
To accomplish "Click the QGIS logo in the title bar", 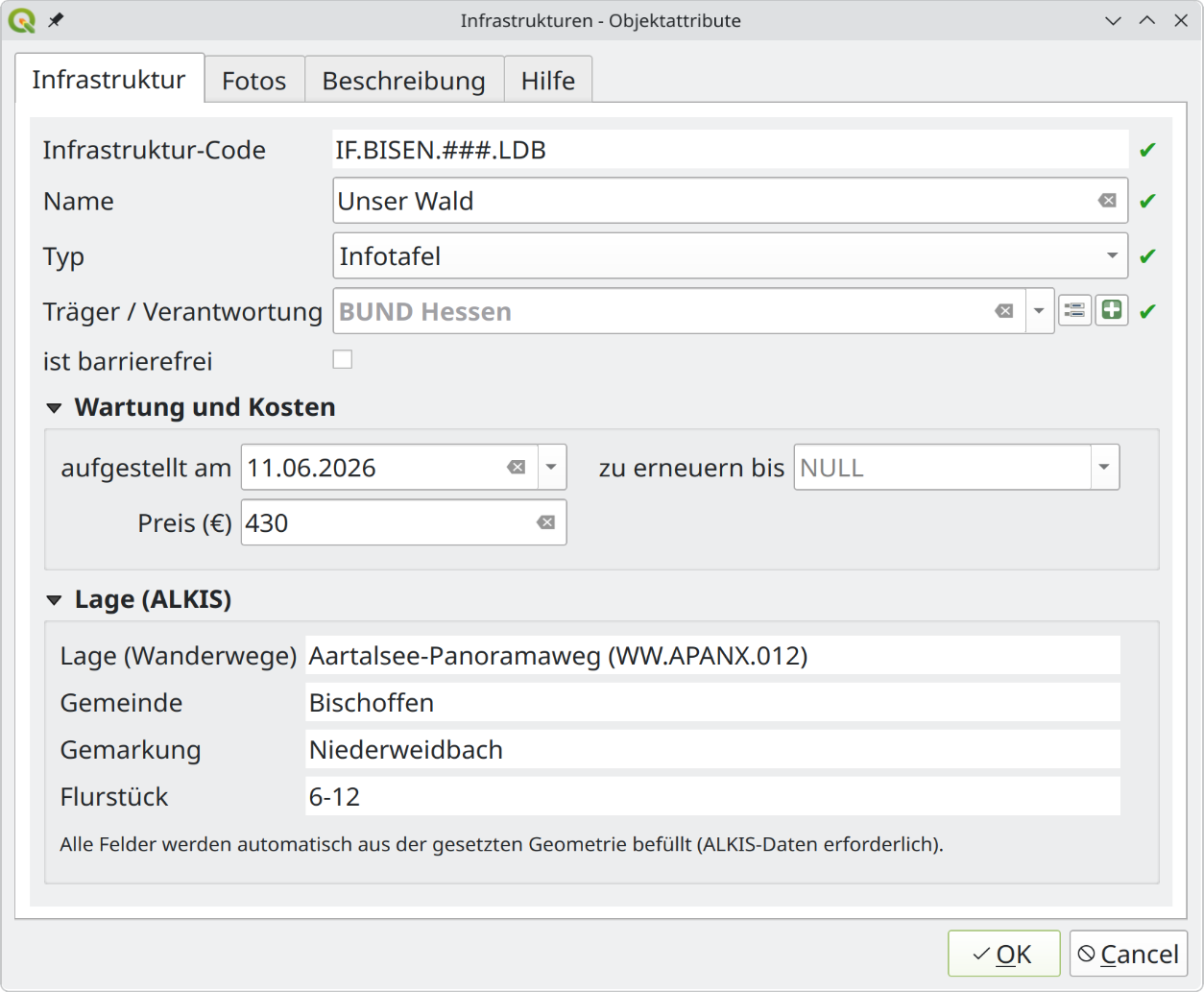I will click(21, 20).
